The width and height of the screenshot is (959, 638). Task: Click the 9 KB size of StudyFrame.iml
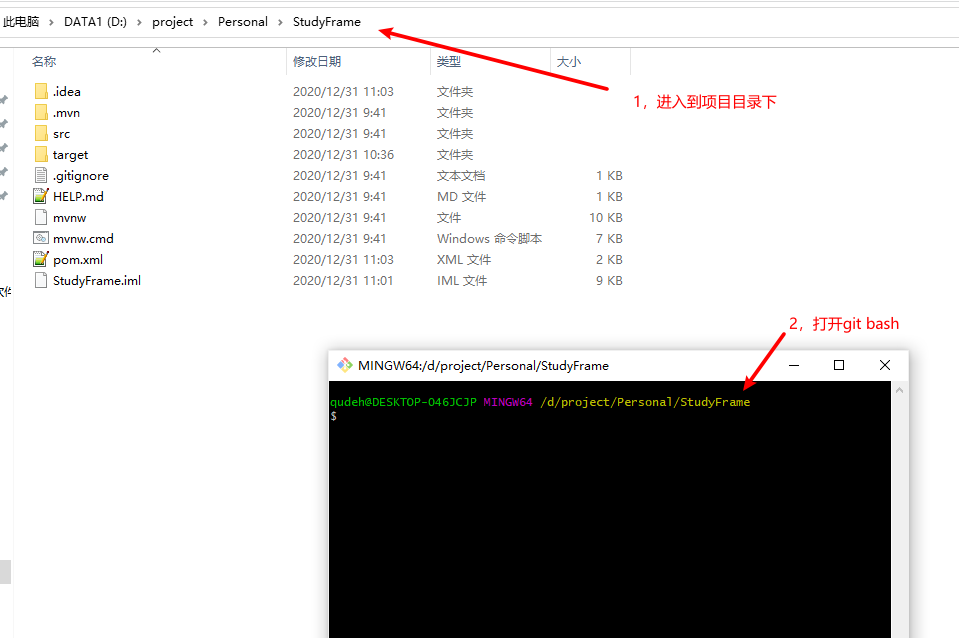pyautogui.click(x=609, y=280)
